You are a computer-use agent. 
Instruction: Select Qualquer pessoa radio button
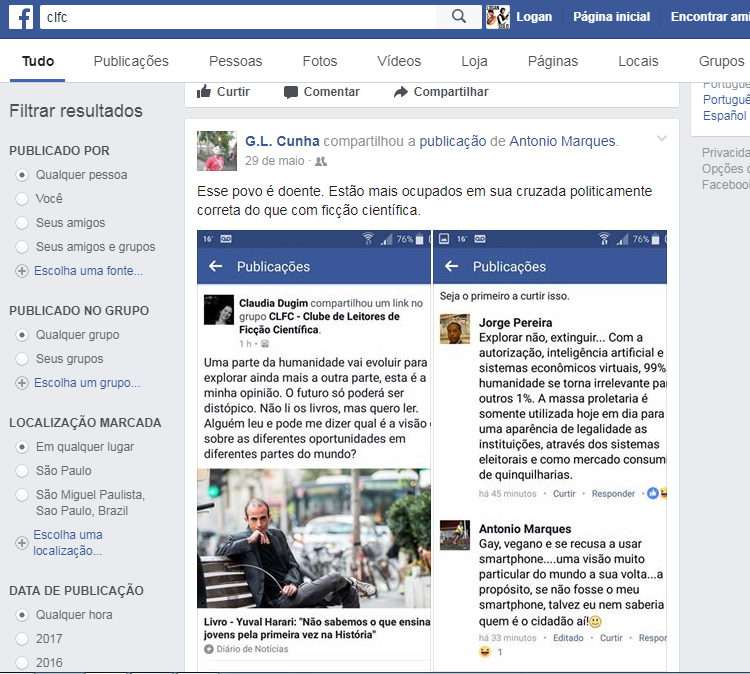22,175
